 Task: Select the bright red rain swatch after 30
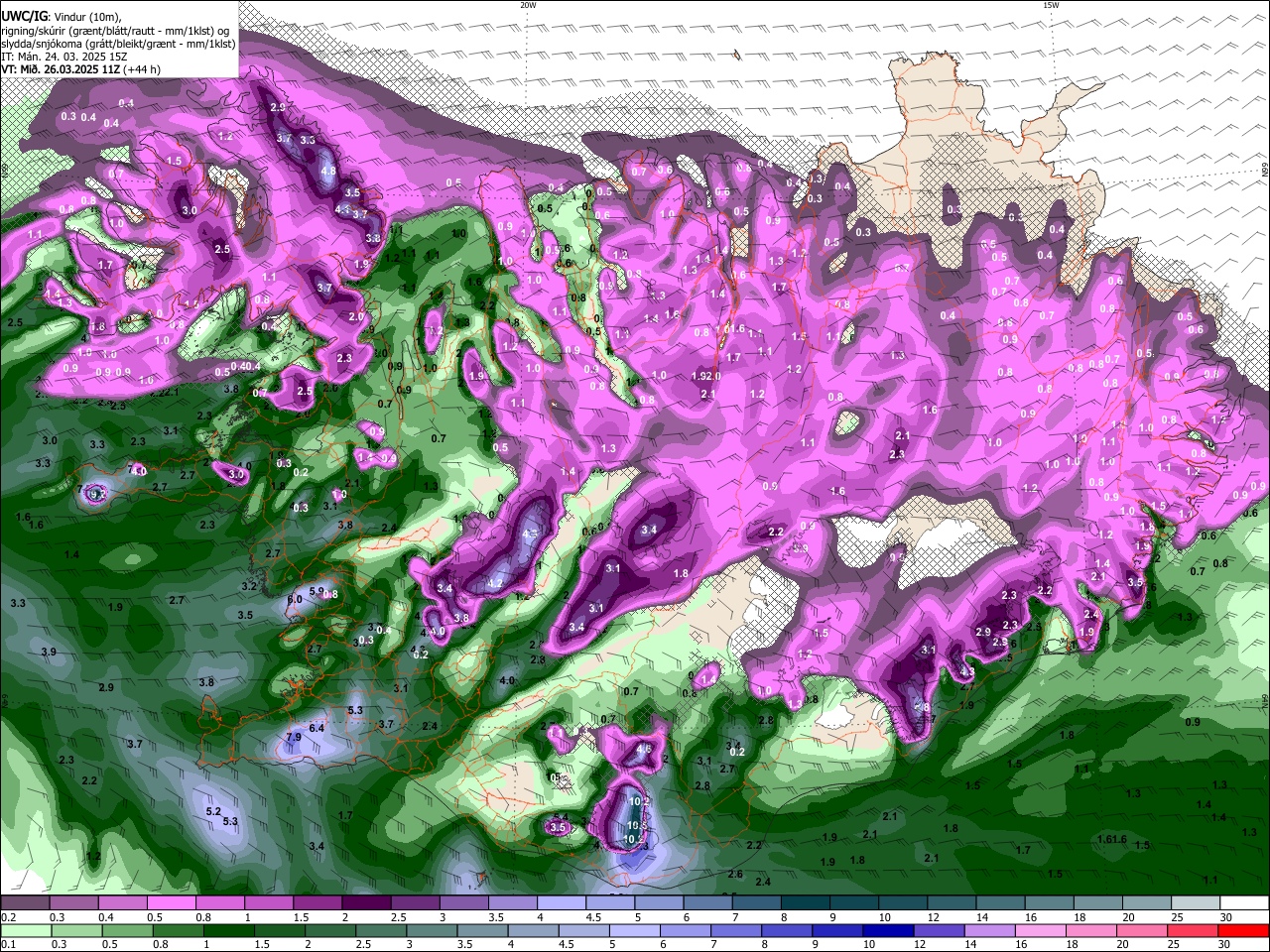click(1245, 930)
